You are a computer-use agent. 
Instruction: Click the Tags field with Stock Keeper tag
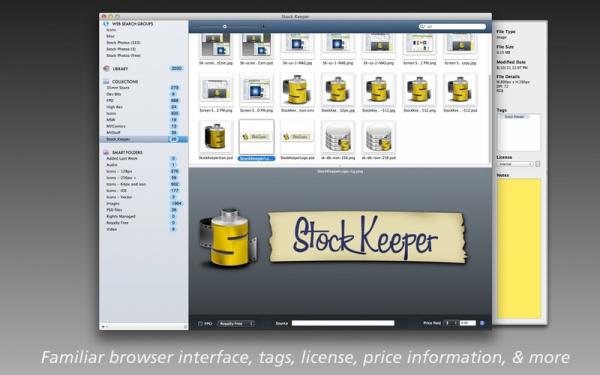[519, 132]
